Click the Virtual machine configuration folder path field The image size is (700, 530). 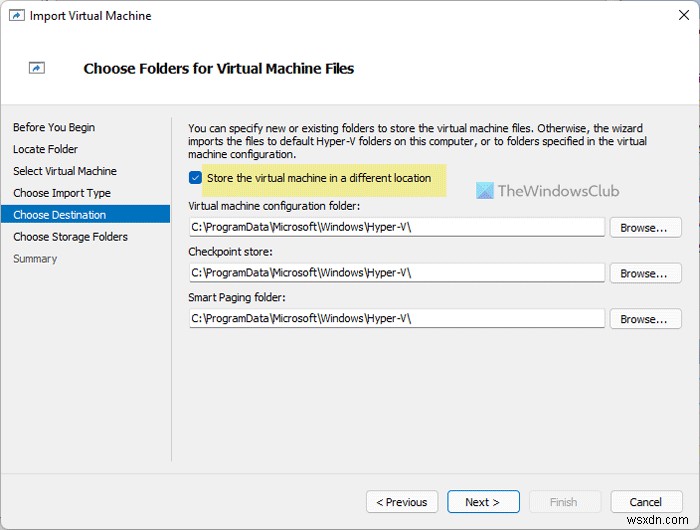click(x=397, y=227)
